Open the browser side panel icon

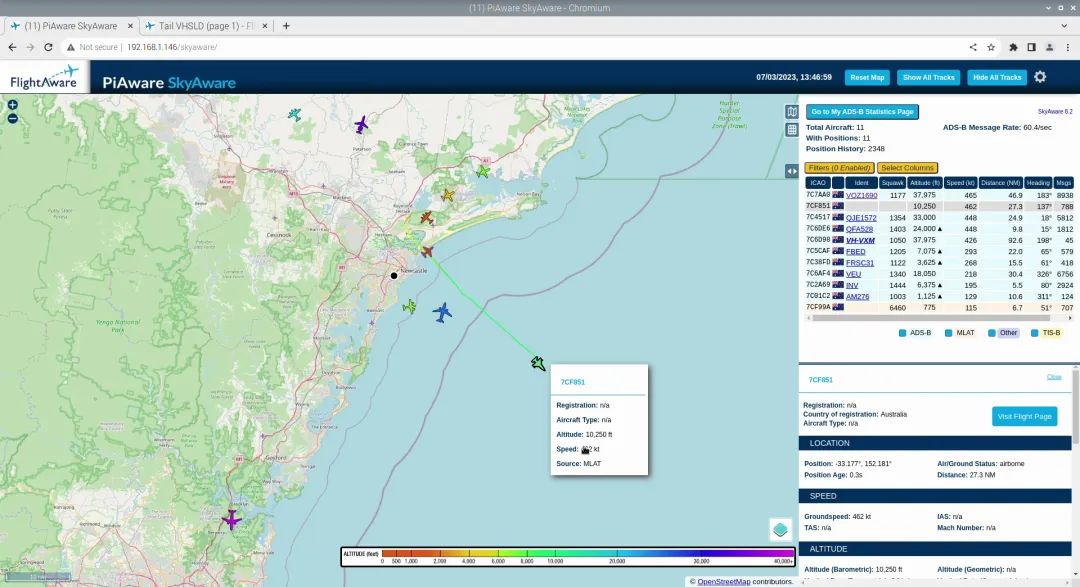point(1031,48)
